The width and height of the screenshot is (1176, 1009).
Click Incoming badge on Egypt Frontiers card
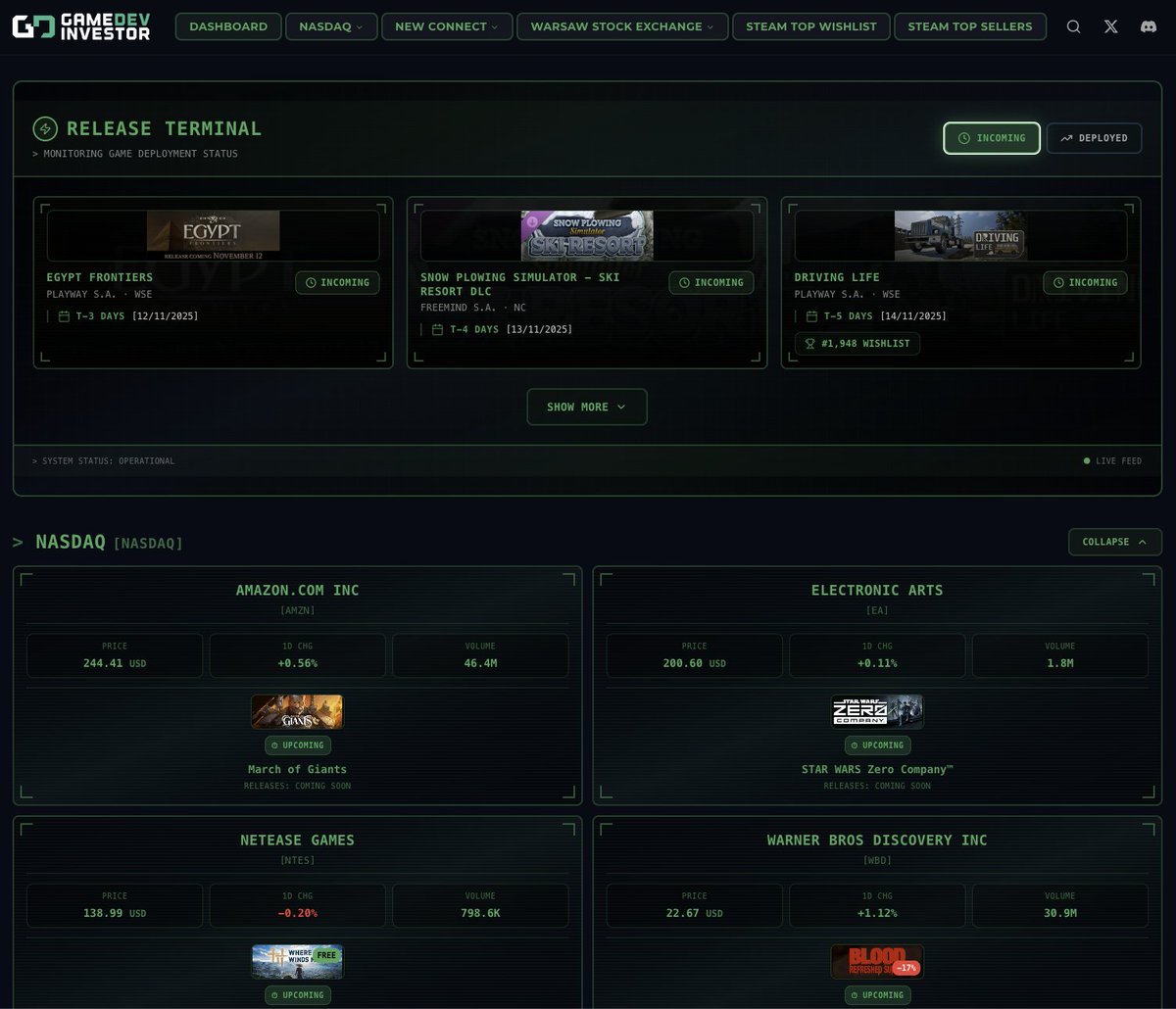337,283
